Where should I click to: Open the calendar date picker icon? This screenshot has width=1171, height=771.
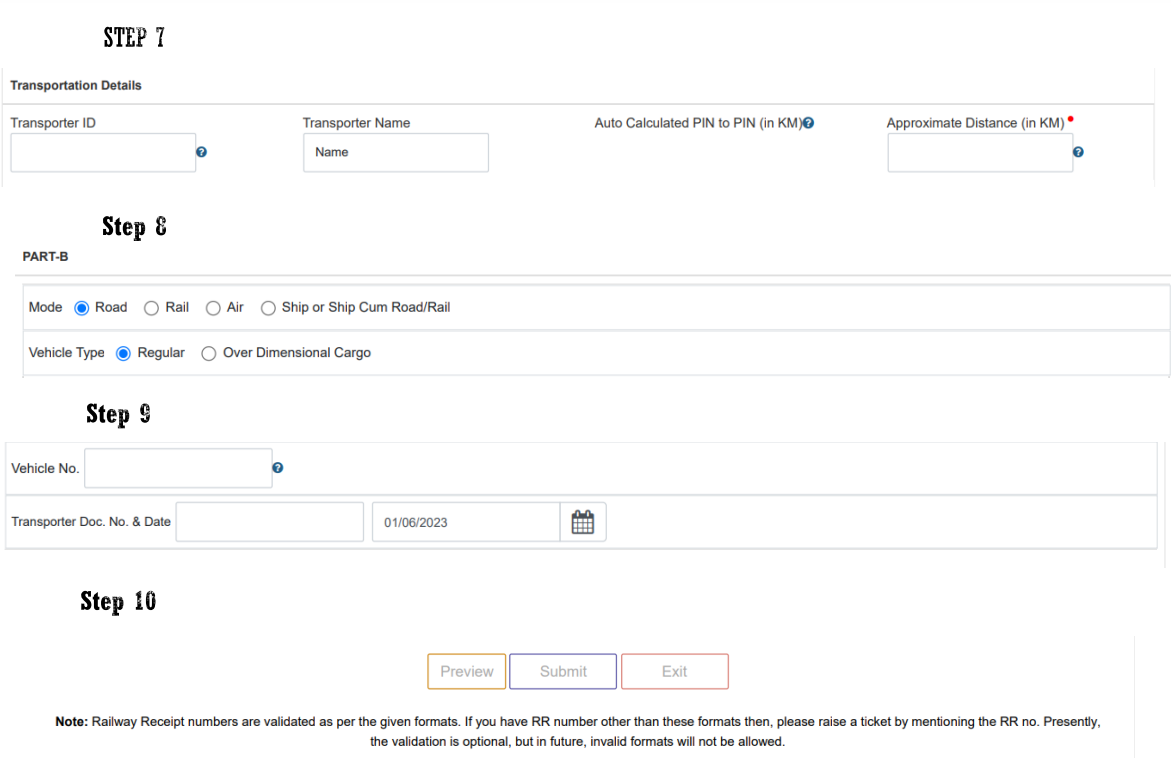pos(583,522)
